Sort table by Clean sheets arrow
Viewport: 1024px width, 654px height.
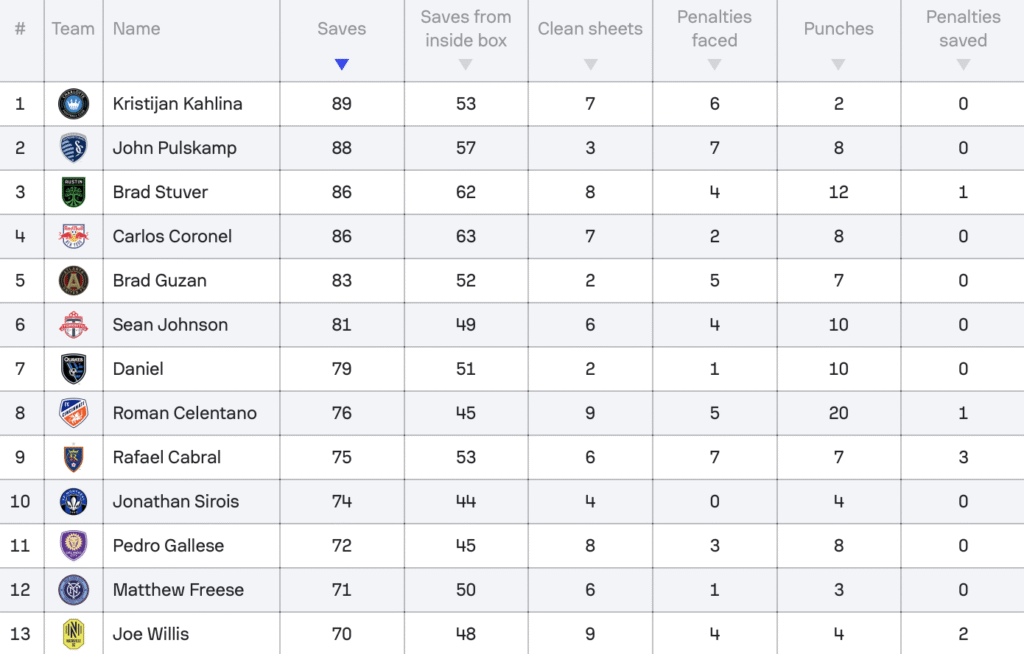click(590, 64)
